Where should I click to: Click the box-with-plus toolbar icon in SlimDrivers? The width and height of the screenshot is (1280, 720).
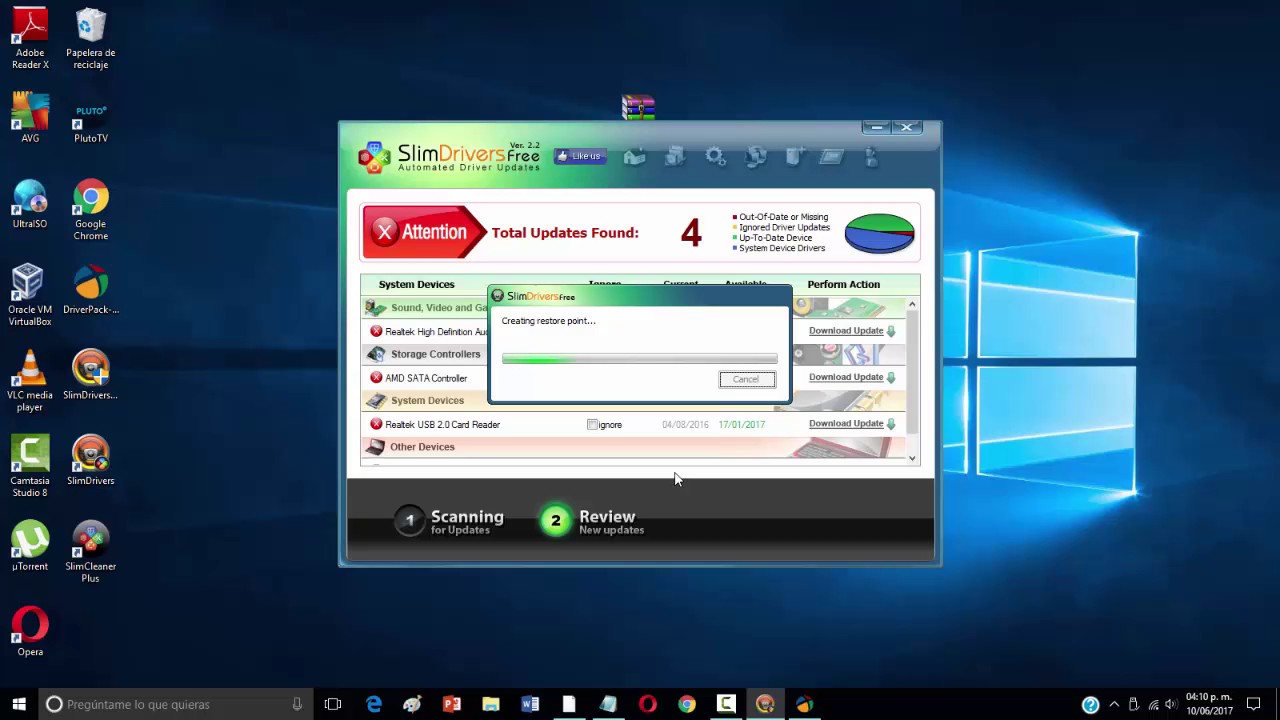pyautogui.click(x=795, y=156)
